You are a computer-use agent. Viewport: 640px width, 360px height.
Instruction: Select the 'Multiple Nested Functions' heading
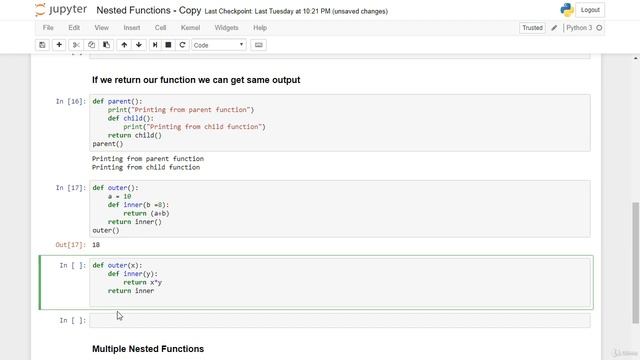[x=148, y=349]
